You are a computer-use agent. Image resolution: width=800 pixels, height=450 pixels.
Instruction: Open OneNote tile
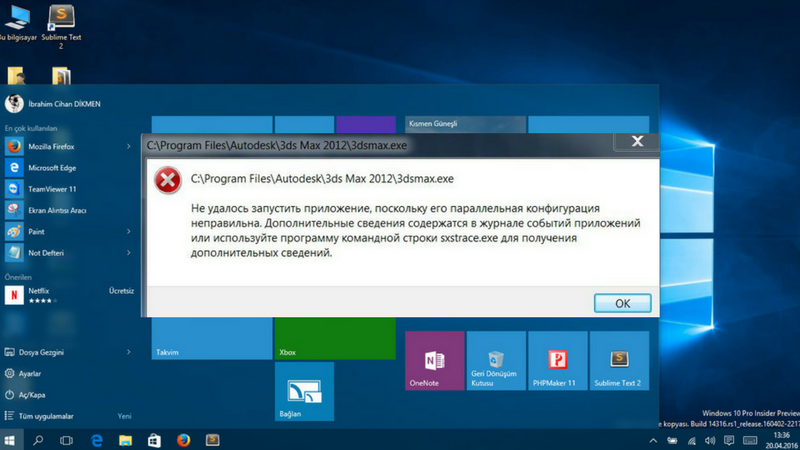435,361
